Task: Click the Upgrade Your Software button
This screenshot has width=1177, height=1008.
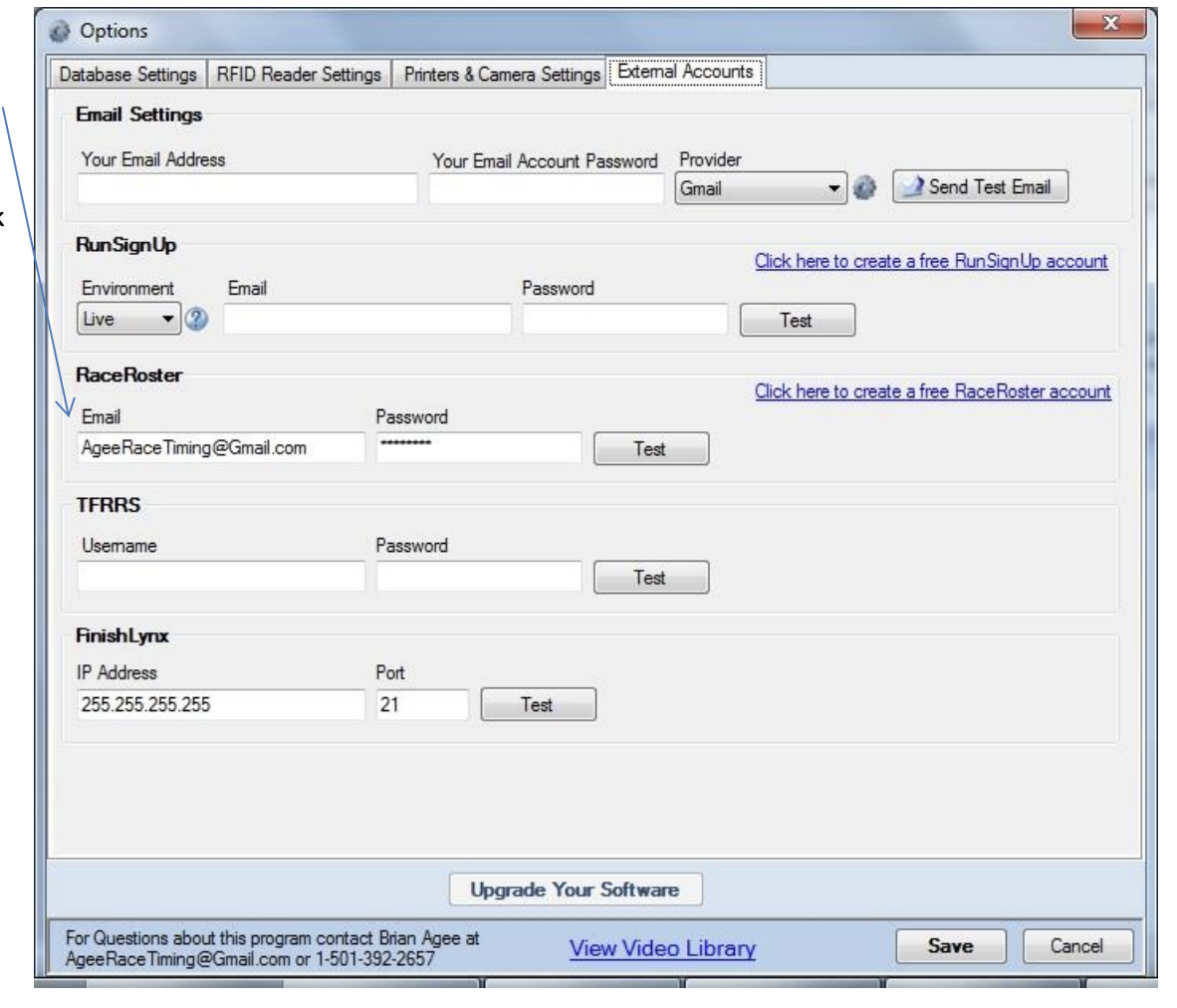Action: click(x=575, y=889)
